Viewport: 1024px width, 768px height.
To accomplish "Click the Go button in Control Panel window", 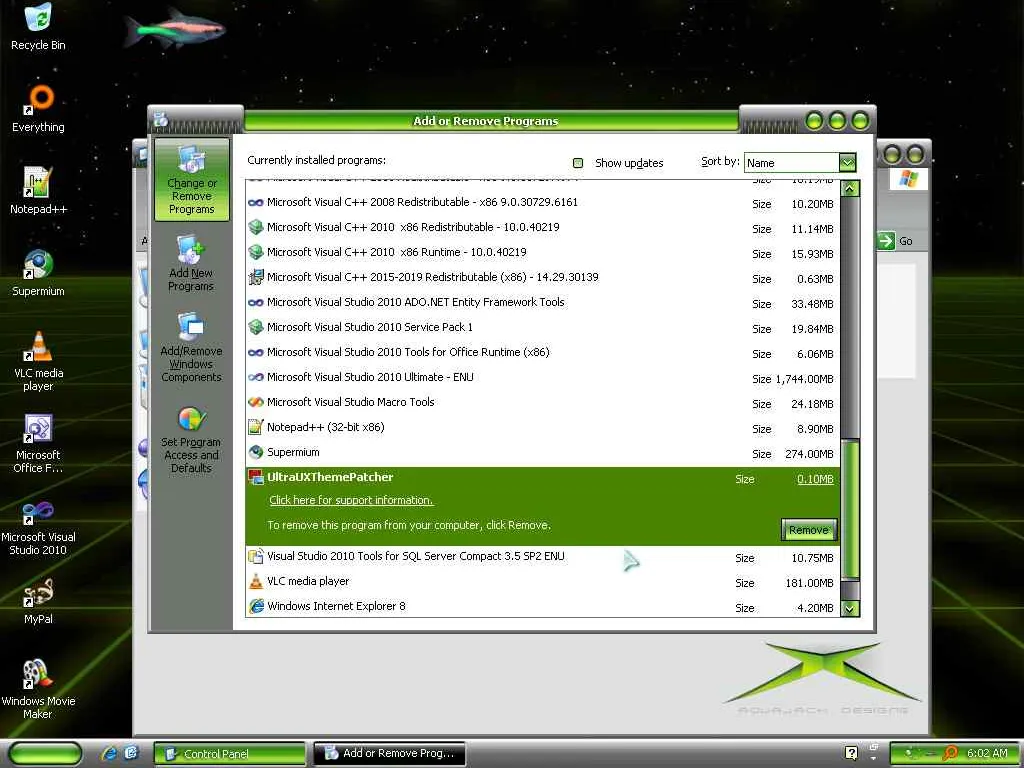I will 895,241.
